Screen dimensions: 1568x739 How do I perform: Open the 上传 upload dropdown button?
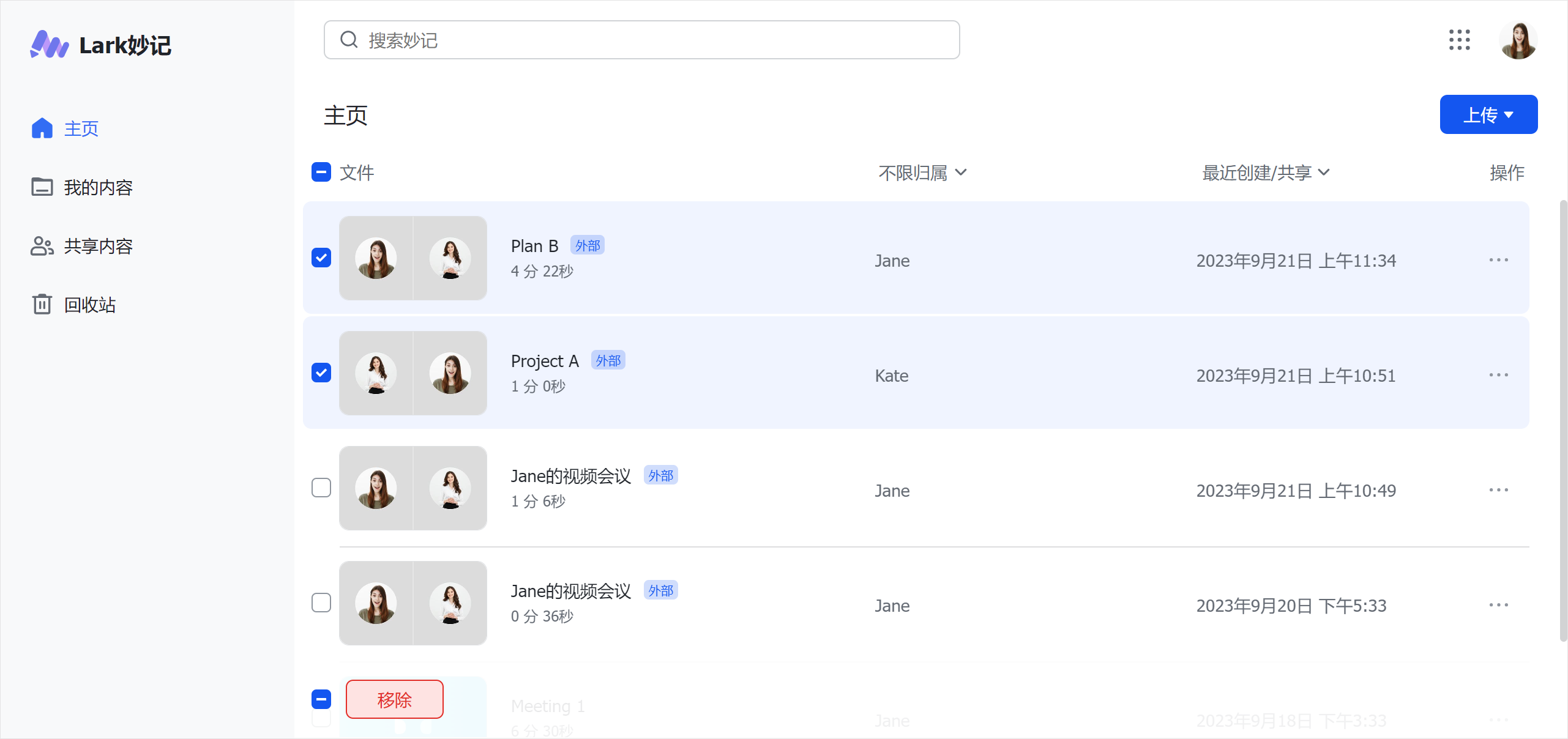[x=1488, y=114]
